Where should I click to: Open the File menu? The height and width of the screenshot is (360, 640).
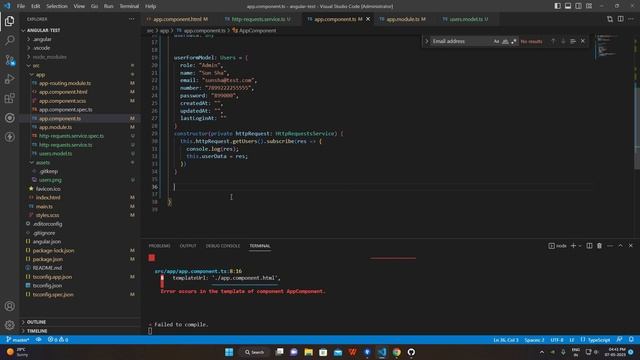pyautogui.click(x=21, y=6)
